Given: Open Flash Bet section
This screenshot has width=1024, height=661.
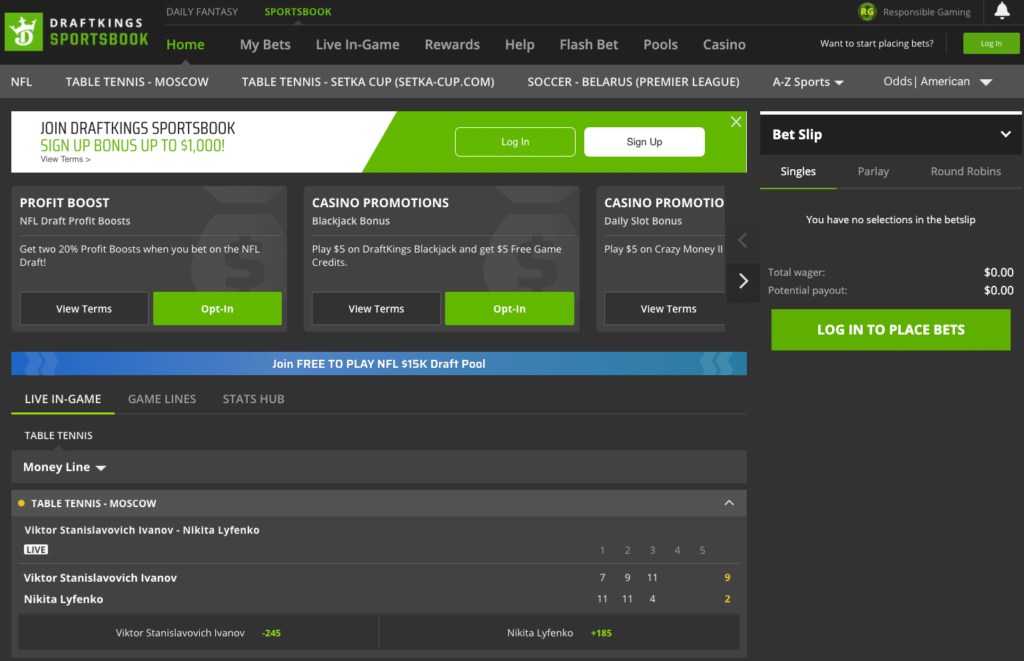Looking at the screenshot, I should [588, 44].
